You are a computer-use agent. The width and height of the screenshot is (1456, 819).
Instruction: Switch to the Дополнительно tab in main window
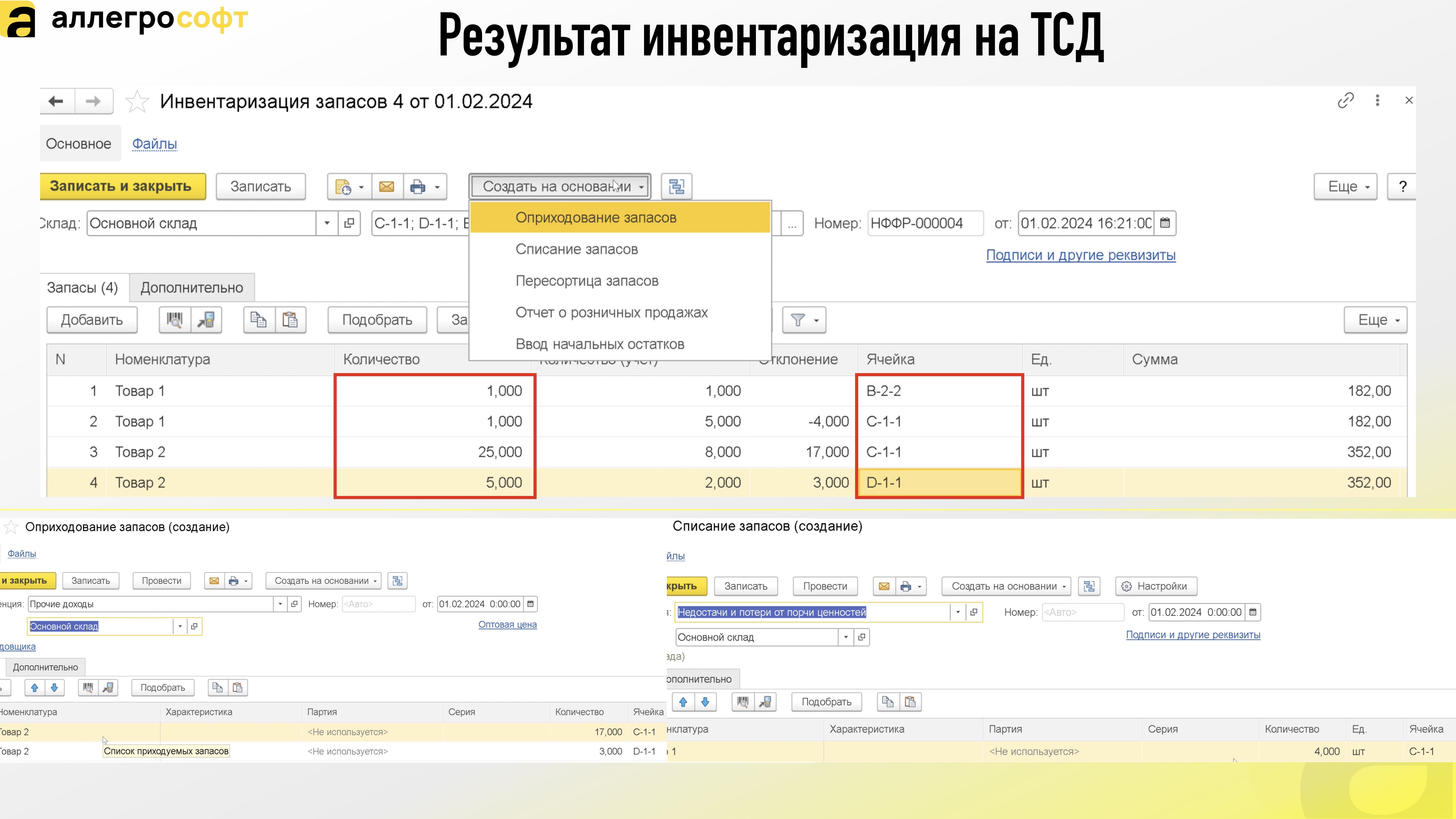point(192,288)
